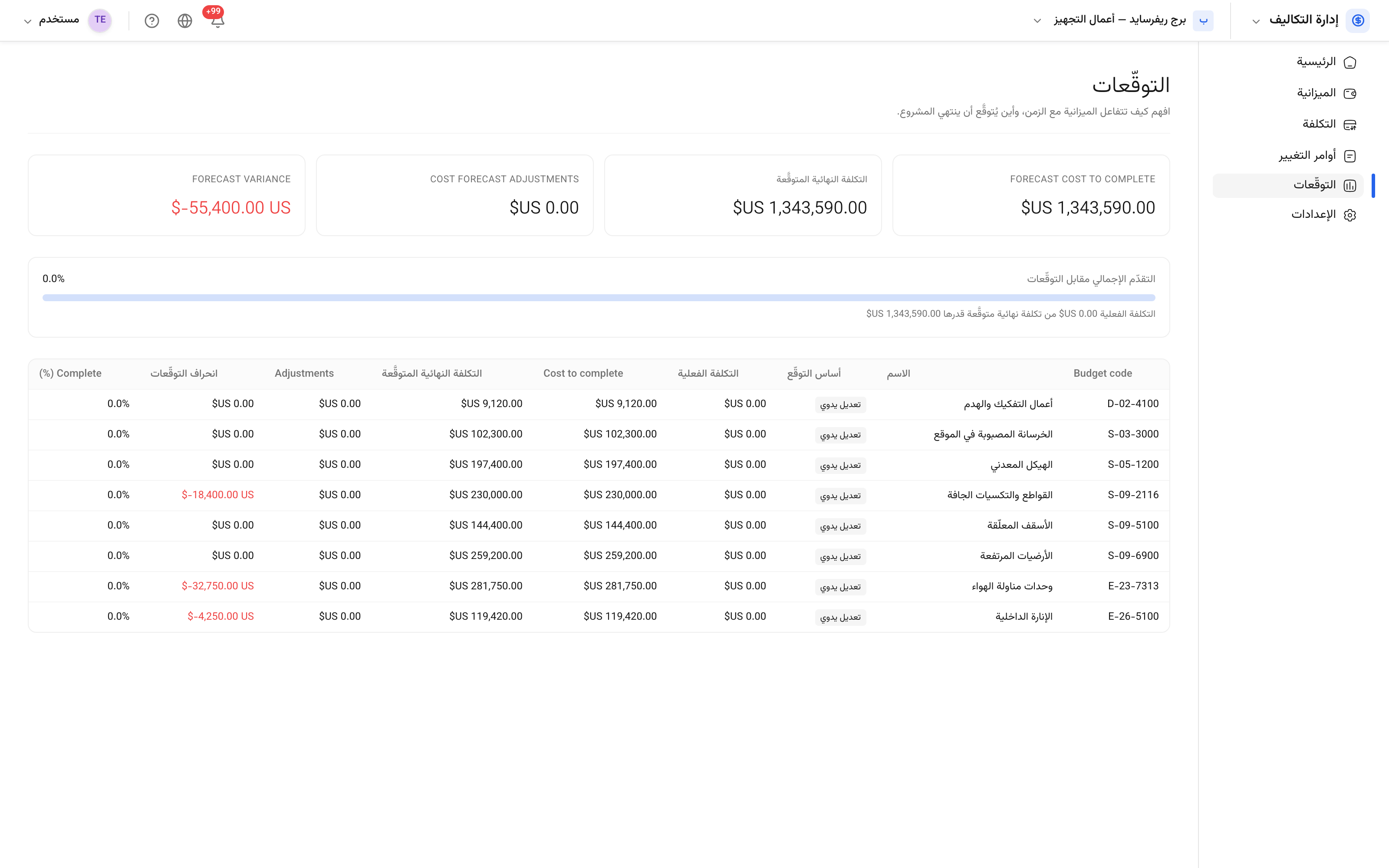Viewport: 1389px width, 868px height.
Task: Click the cost icon beside التكلفة
Action: tap(1350, 125)
